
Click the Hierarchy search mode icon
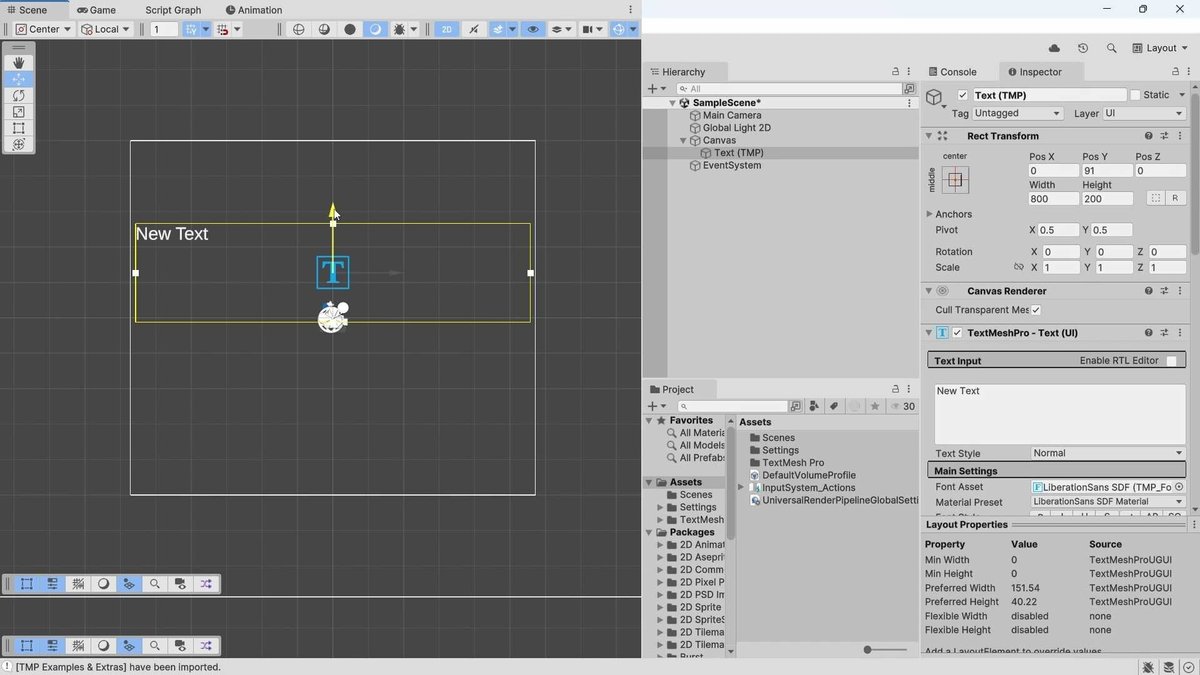pyautogui.click(x=910, y=89)
